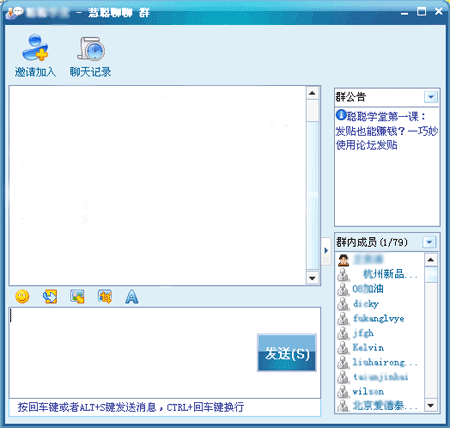The image size is (450, 428).
Task: Open the smiley emoticon picker
Action: [x=22, y=296]
